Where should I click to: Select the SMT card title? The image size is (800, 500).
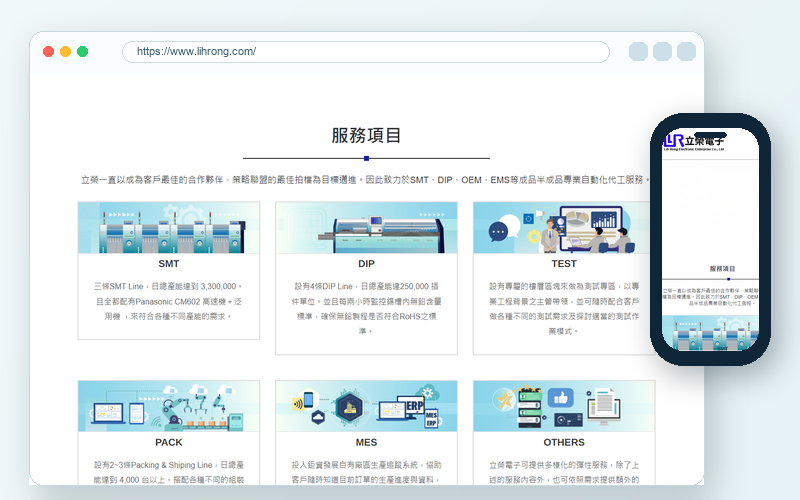coord(169,264)
